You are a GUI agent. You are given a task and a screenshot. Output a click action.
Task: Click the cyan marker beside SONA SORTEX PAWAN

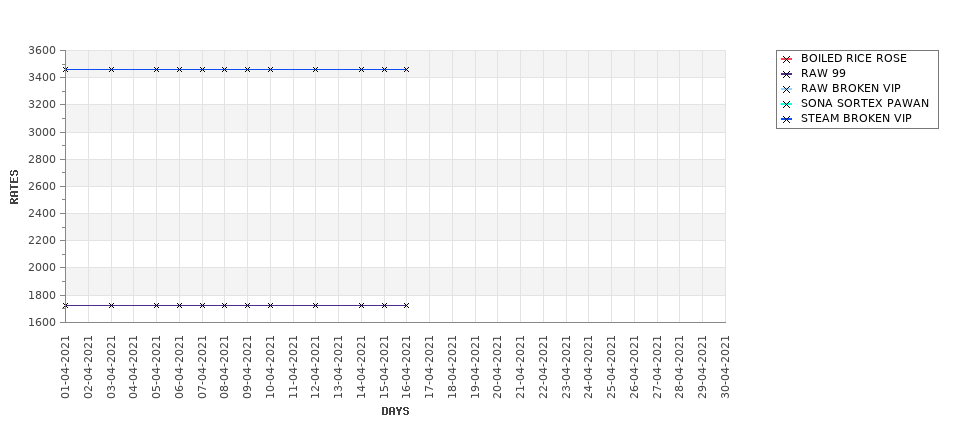pos(787,104)
